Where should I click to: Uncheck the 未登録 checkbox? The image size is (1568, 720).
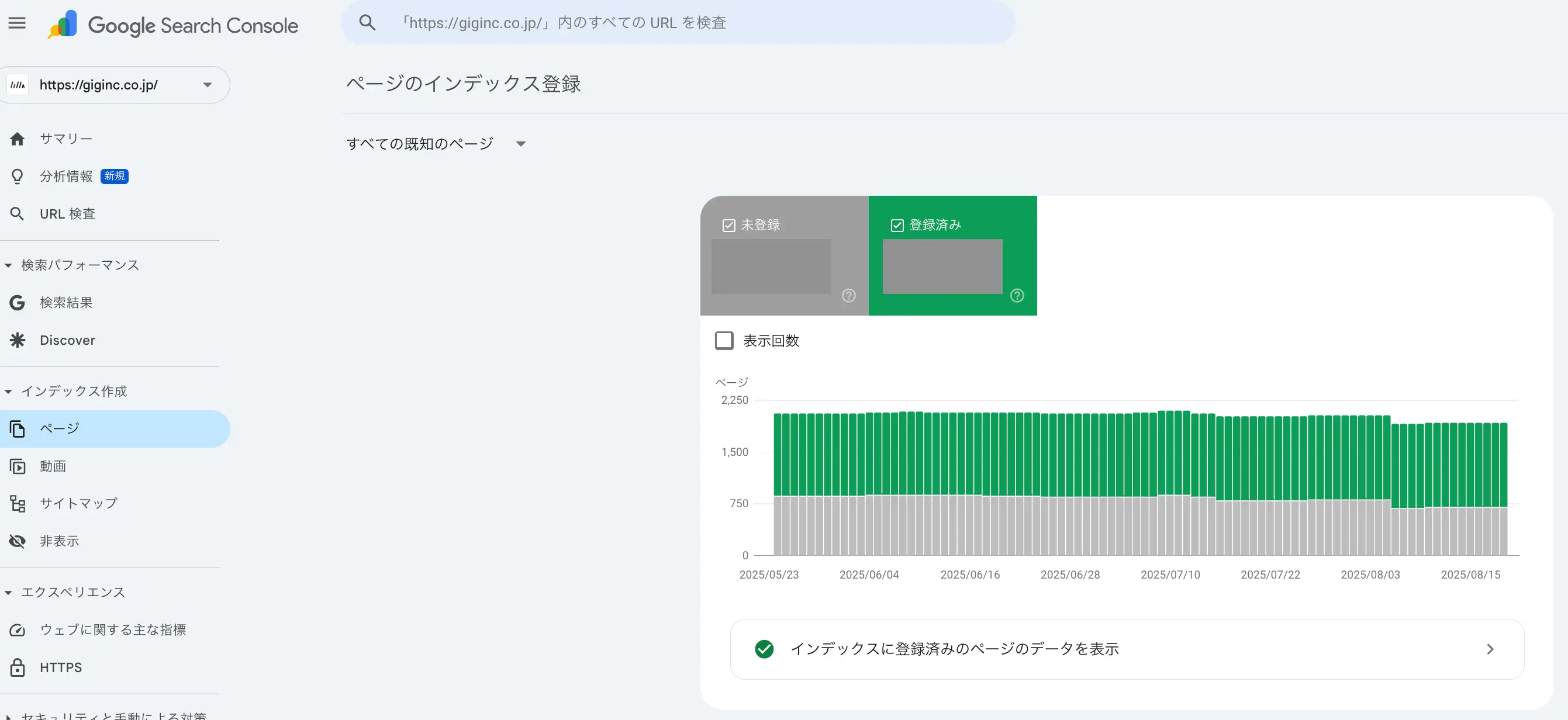tap(728, 226)
